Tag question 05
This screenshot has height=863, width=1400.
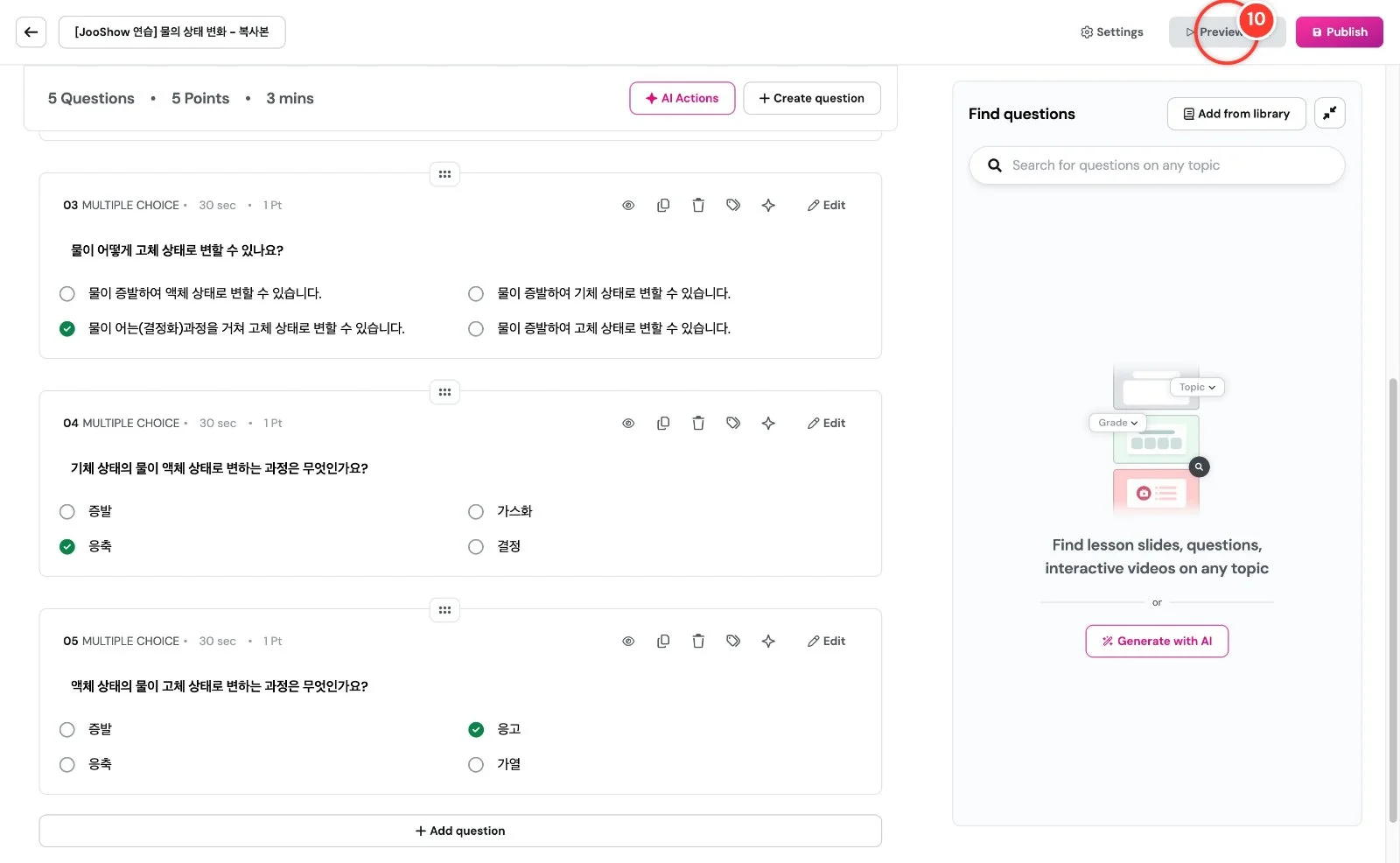(733, 642)
